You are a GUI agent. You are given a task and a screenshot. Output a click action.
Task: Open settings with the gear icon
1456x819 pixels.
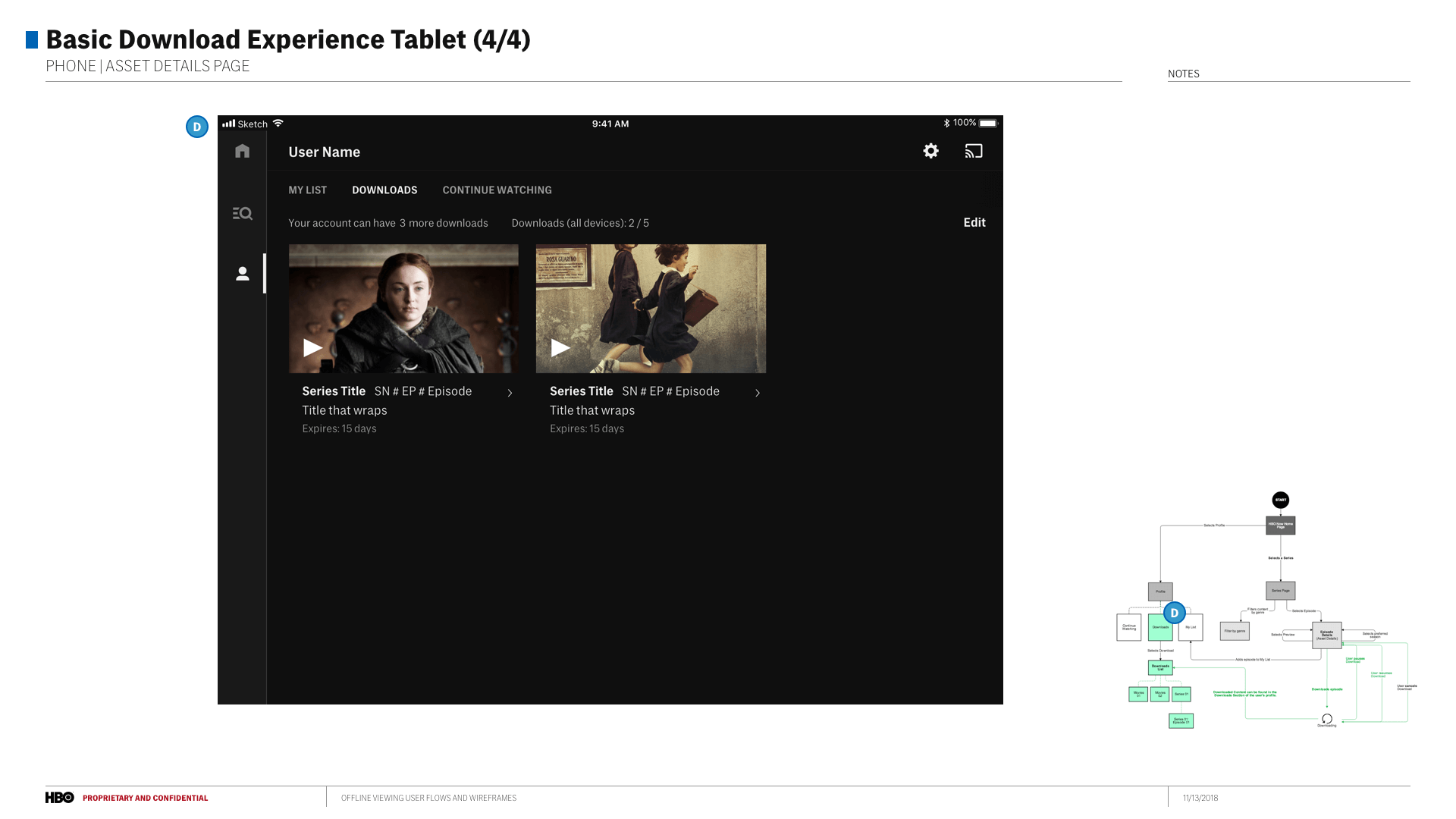click(x=931, y=151)
